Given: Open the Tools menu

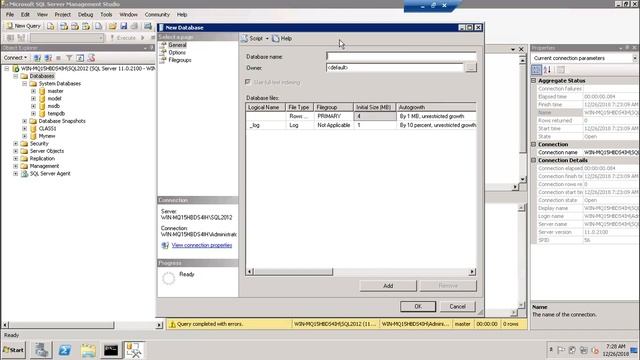Looking at the screenshot, I should tap(106, 14).
